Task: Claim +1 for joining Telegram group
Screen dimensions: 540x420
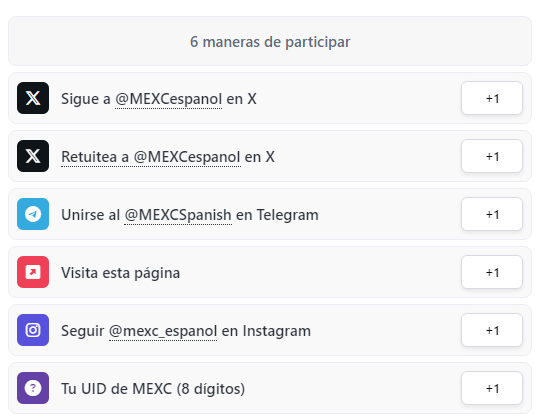Action: coord(492,214)
